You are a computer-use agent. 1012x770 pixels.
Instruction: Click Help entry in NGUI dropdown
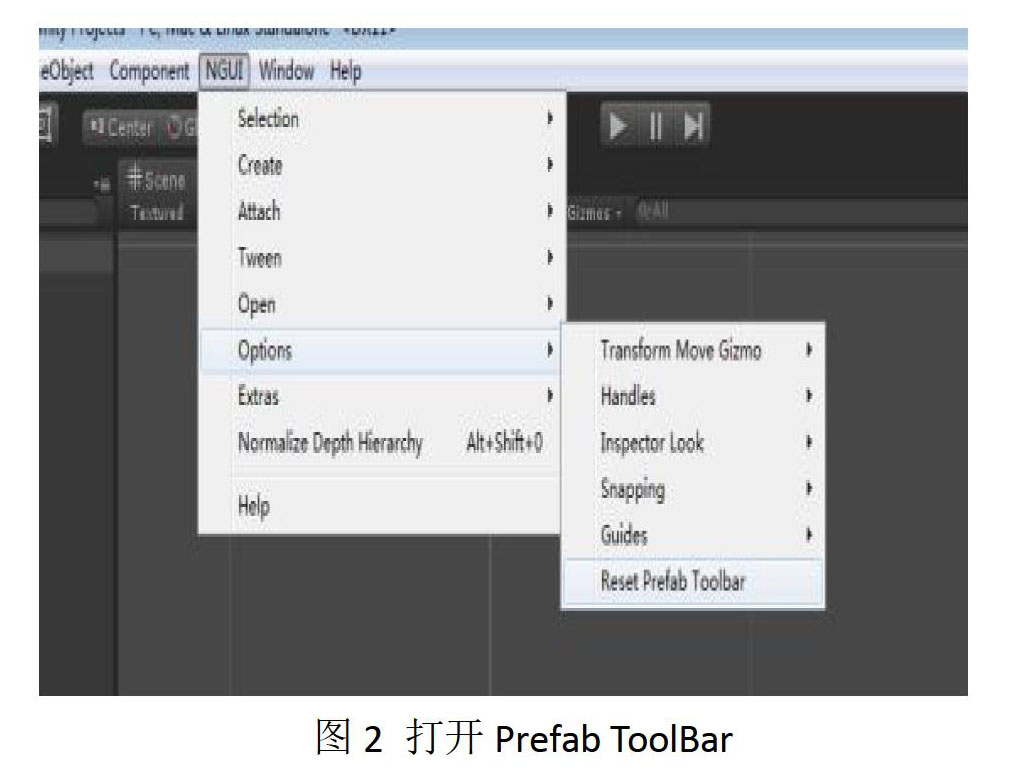[x=382, y=506]
